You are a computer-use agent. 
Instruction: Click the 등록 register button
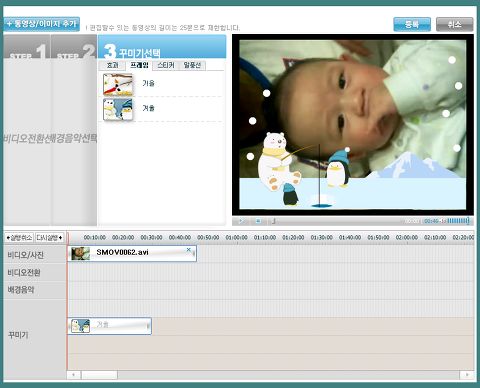(x=412, y=24)
